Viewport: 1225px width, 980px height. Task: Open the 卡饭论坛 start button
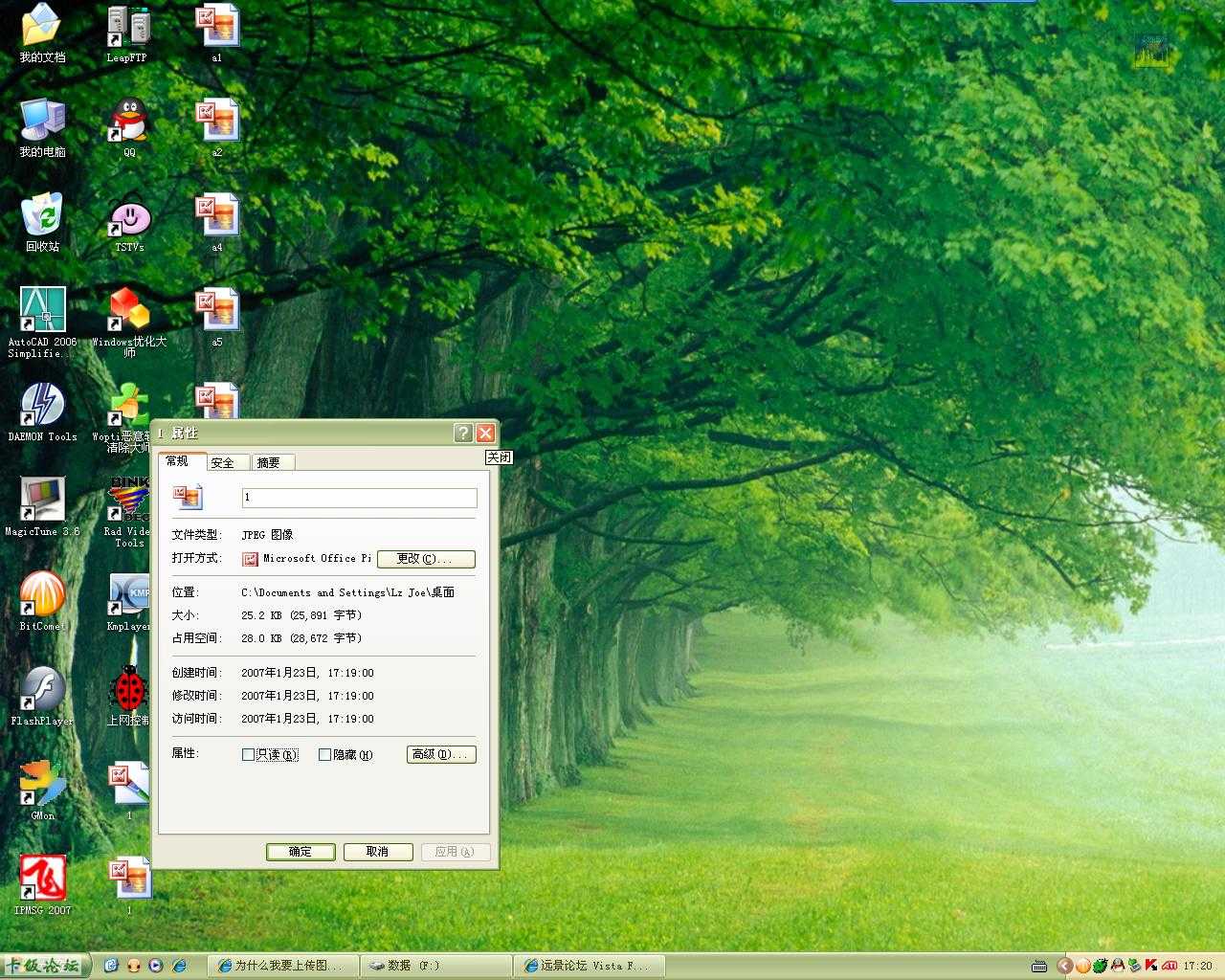click(45, 966)
